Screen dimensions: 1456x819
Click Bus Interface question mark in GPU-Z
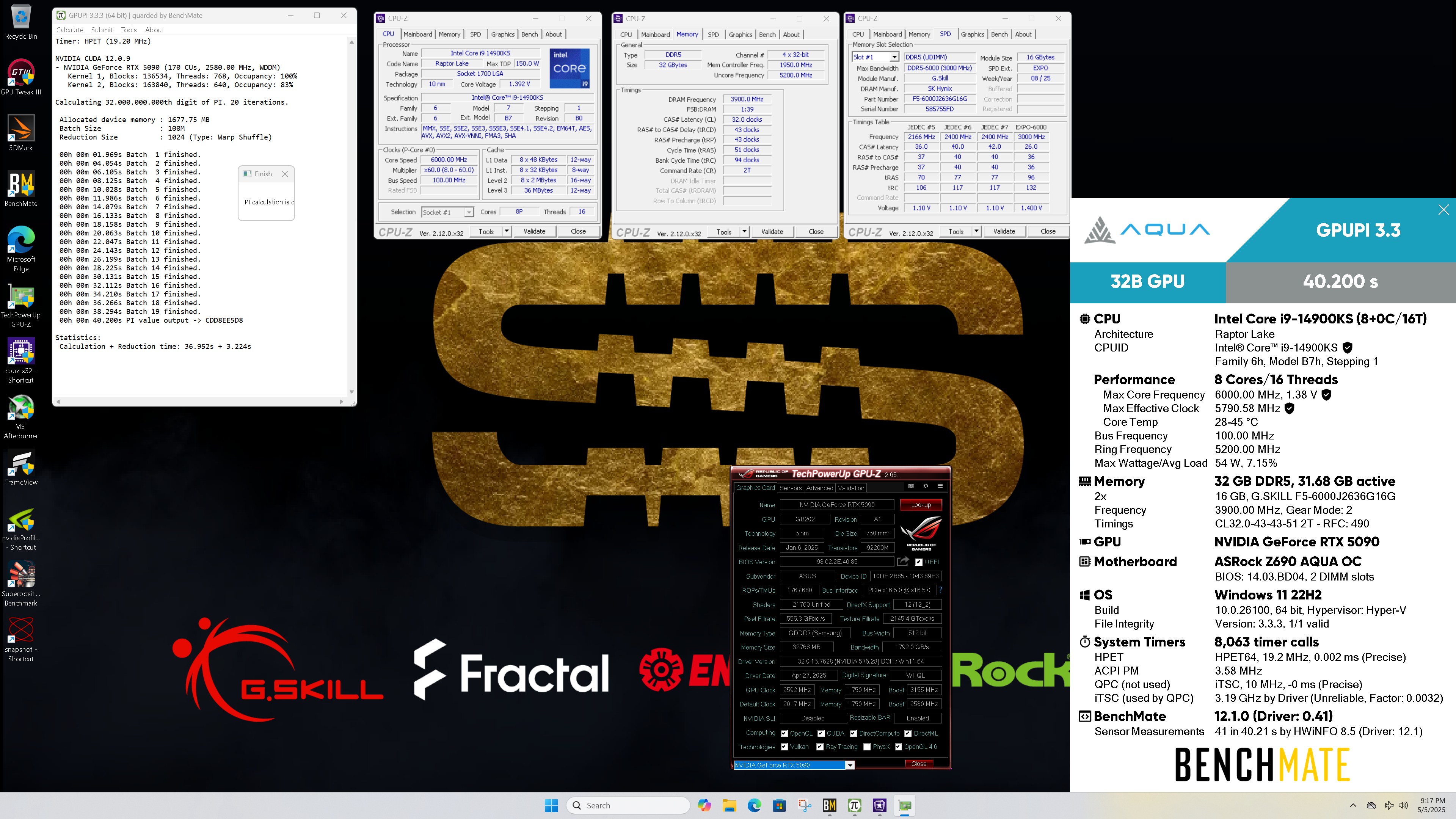point(940,590)
